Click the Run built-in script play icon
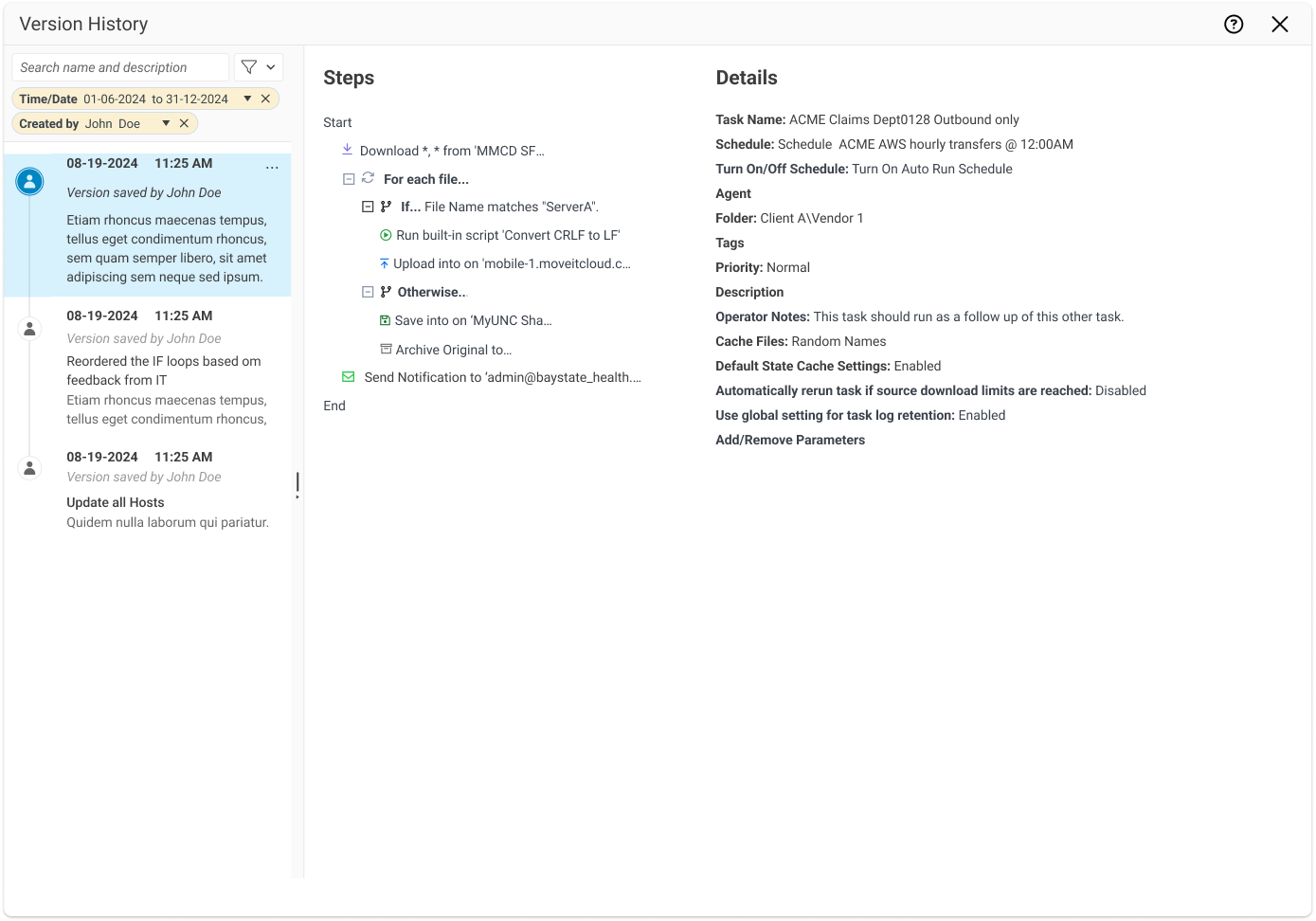The width and height of the screenshot is (1316, 921). (386, 235)
